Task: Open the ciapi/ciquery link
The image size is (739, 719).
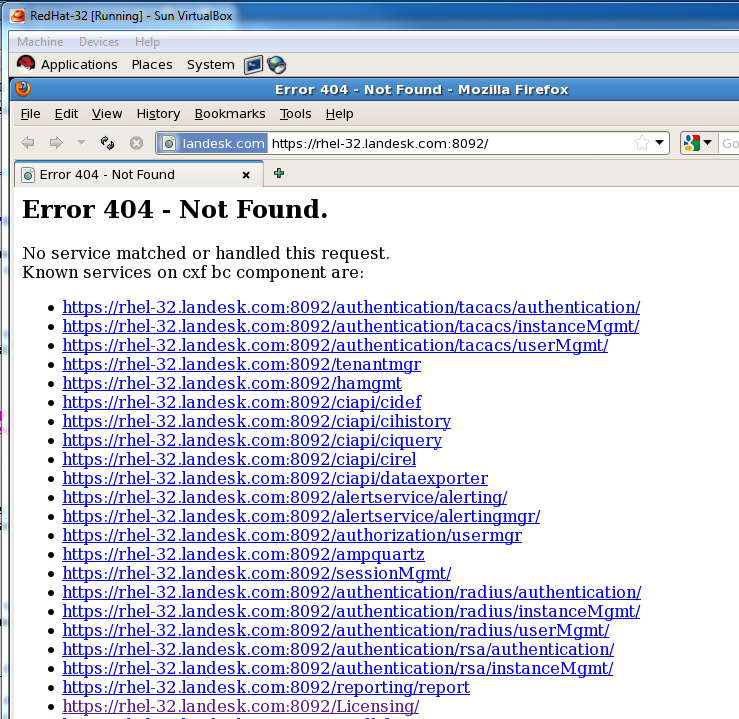Action: pos(252,440)
